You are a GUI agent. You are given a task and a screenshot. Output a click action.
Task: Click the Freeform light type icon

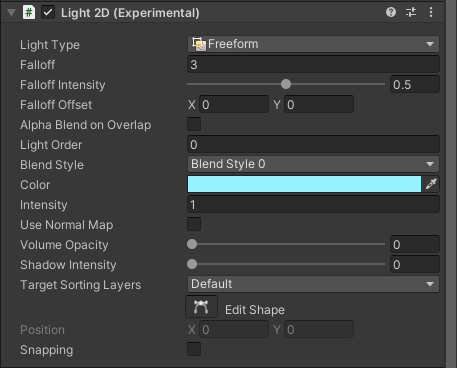[x=199, y=44]
